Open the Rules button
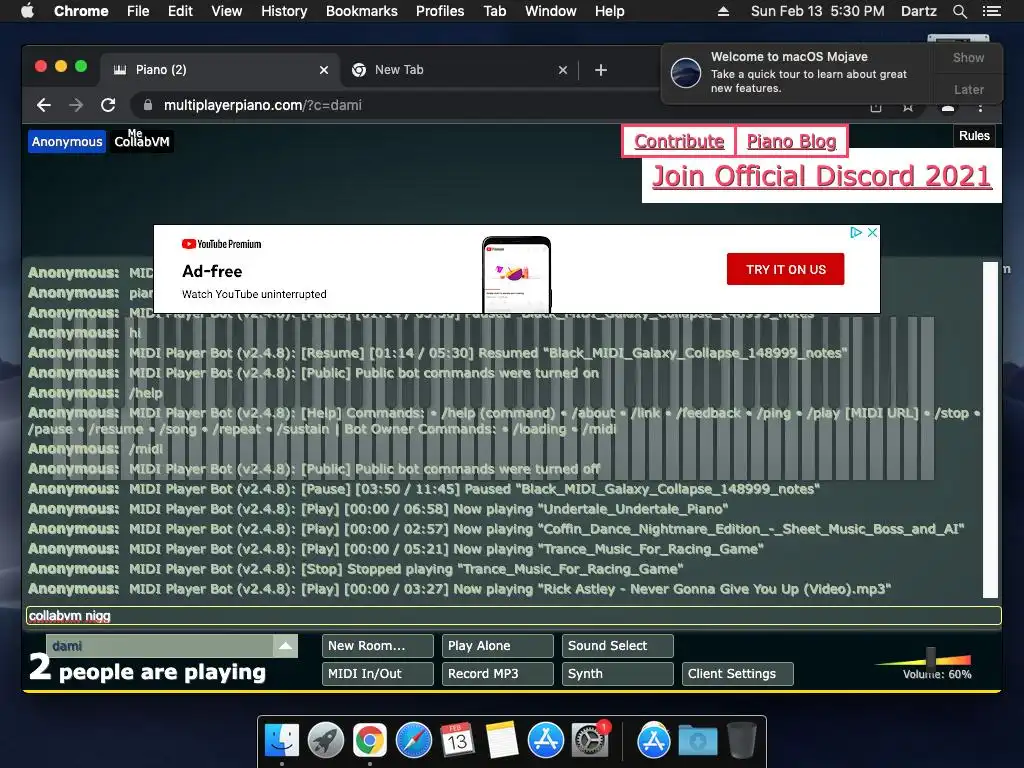The width and height of the screenshot is (1024, 768). pyautogui.click(x=974, y=136)
